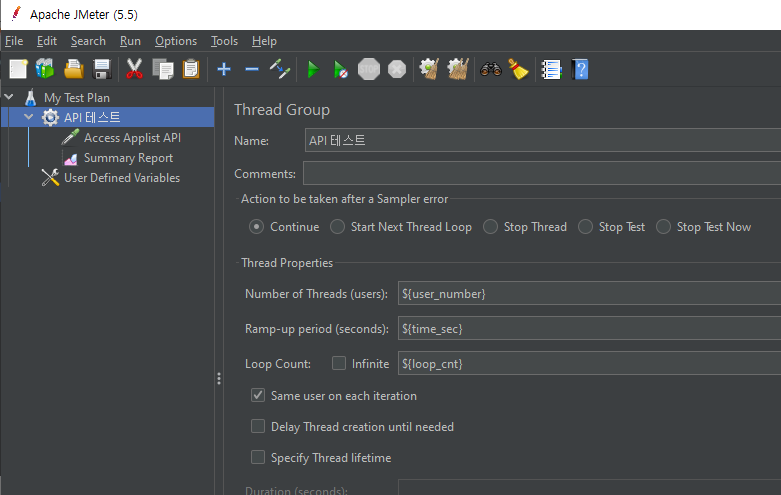Click Start no pauses icon
This screenshot has height=495, width=781.
tap(341, 70)
